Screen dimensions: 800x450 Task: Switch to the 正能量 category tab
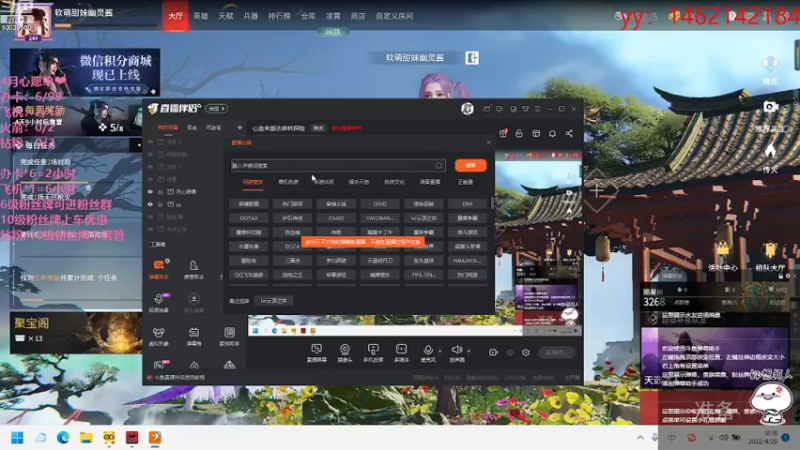pos(465,182)
